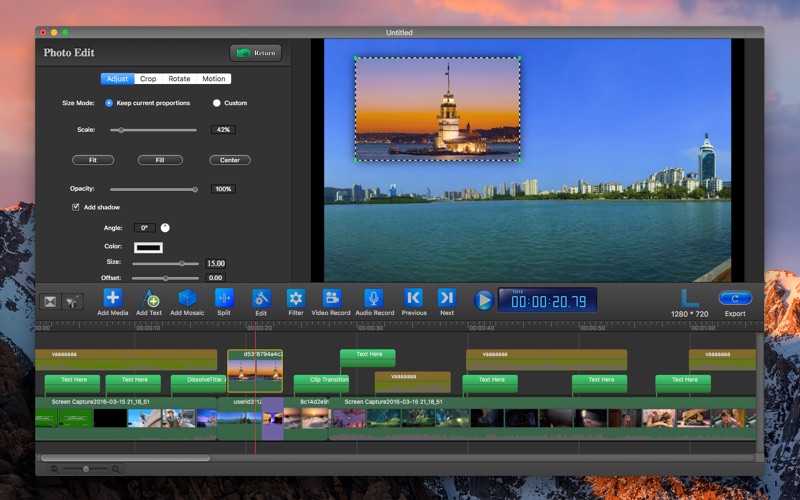Click the Return button
The height and width of the screenshot is (500, 800).
(x=255, y=53)
